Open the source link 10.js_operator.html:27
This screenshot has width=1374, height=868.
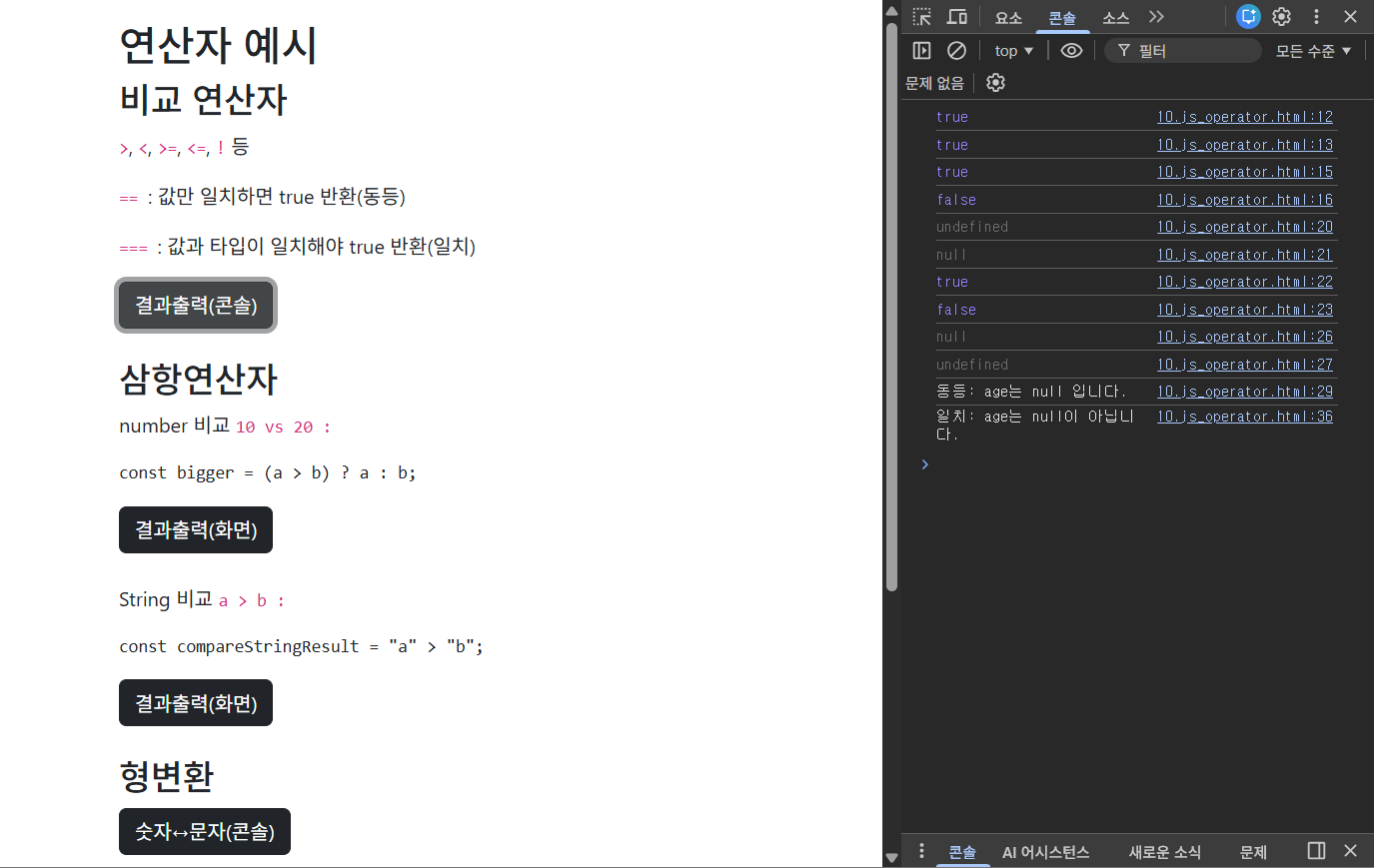tap(1245, 365)
